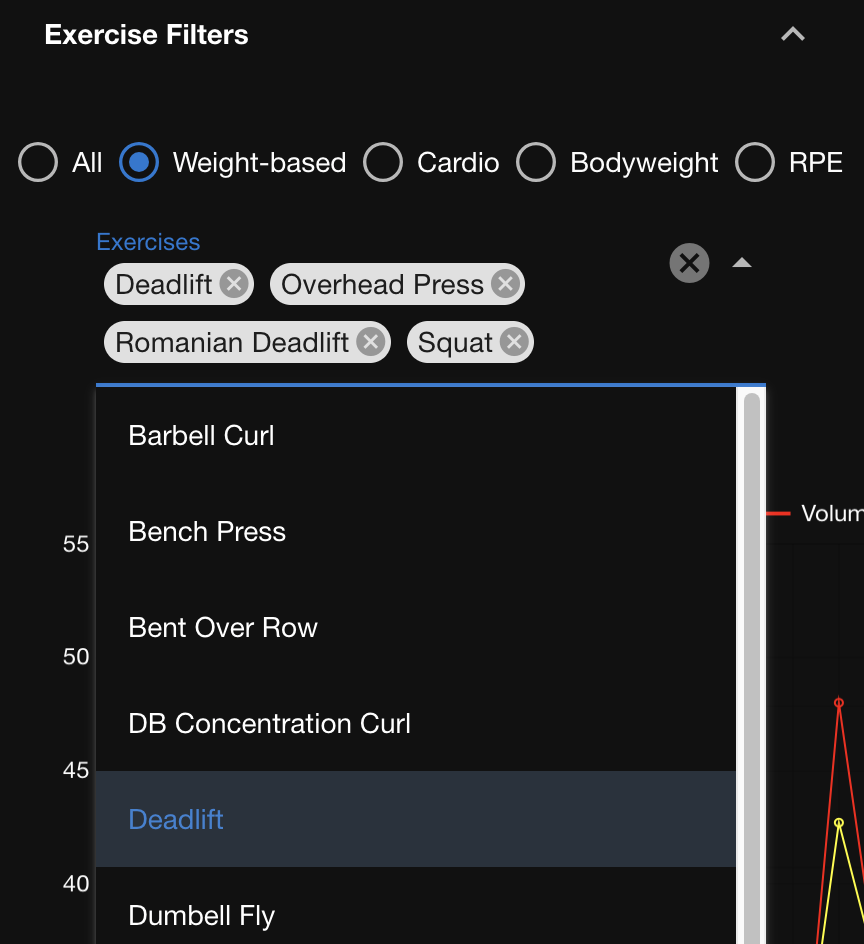This screenshot has width=864, height=944.
Task: Select the All radio button
Action: point(38,163)
